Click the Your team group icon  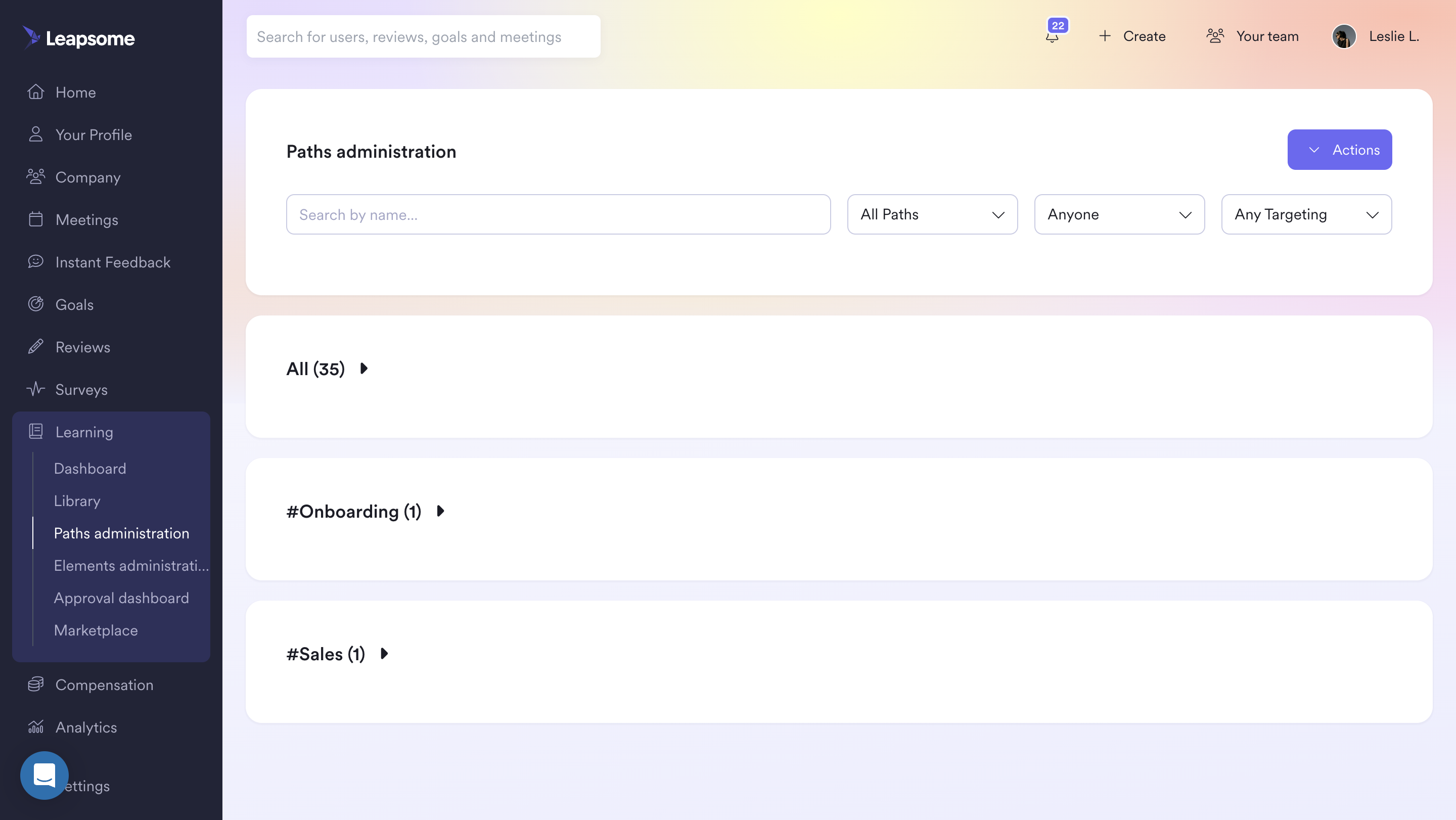coord(1215,36)
